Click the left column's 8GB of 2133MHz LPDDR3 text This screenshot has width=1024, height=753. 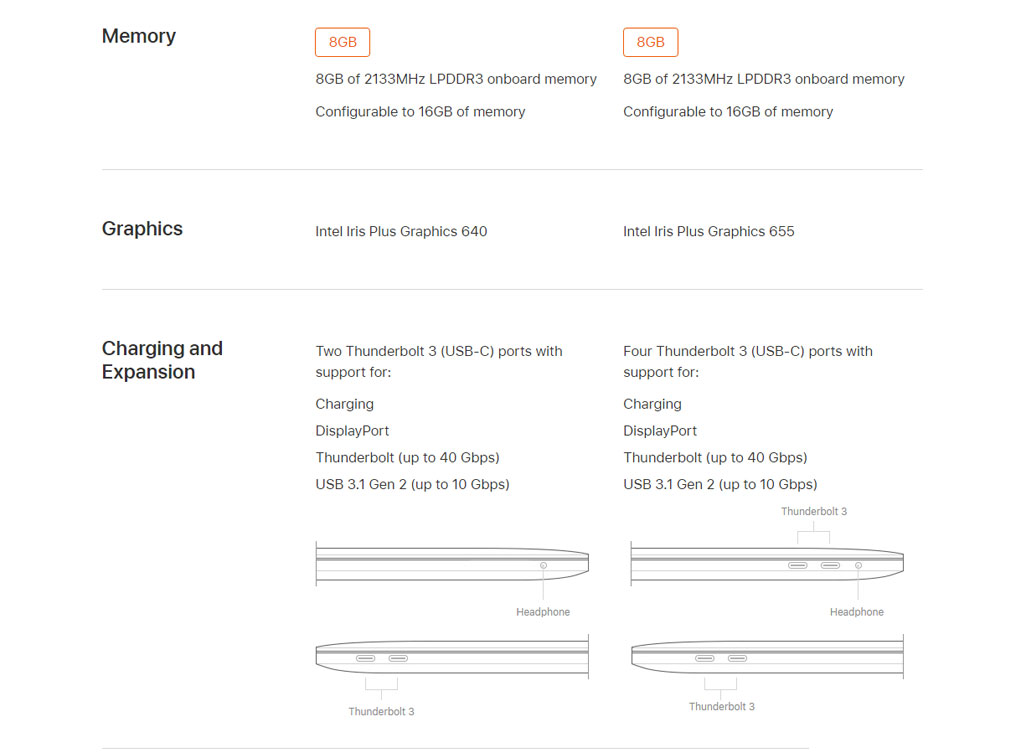point(456,79)
